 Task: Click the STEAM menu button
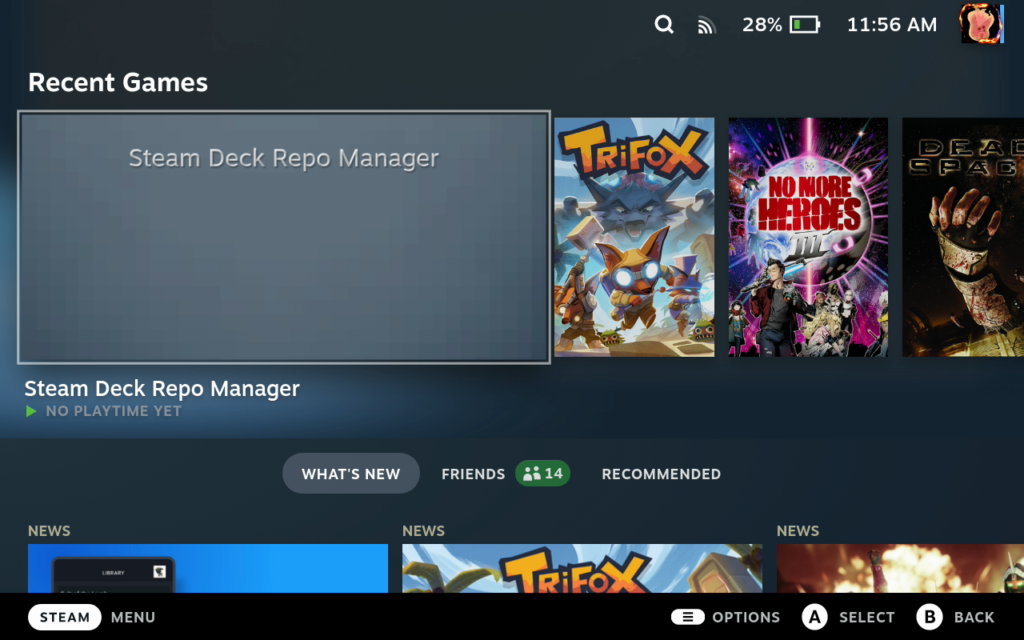click(x=65, y=617)
